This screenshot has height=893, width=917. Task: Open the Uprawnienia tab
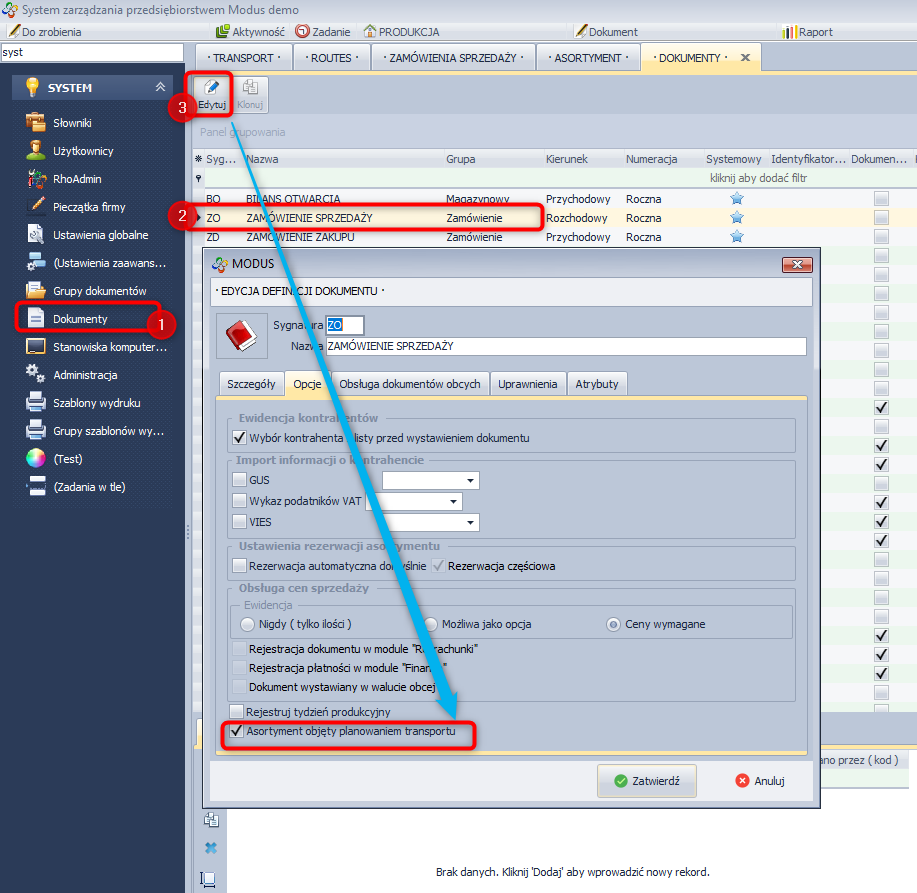(x=528, y=384)
